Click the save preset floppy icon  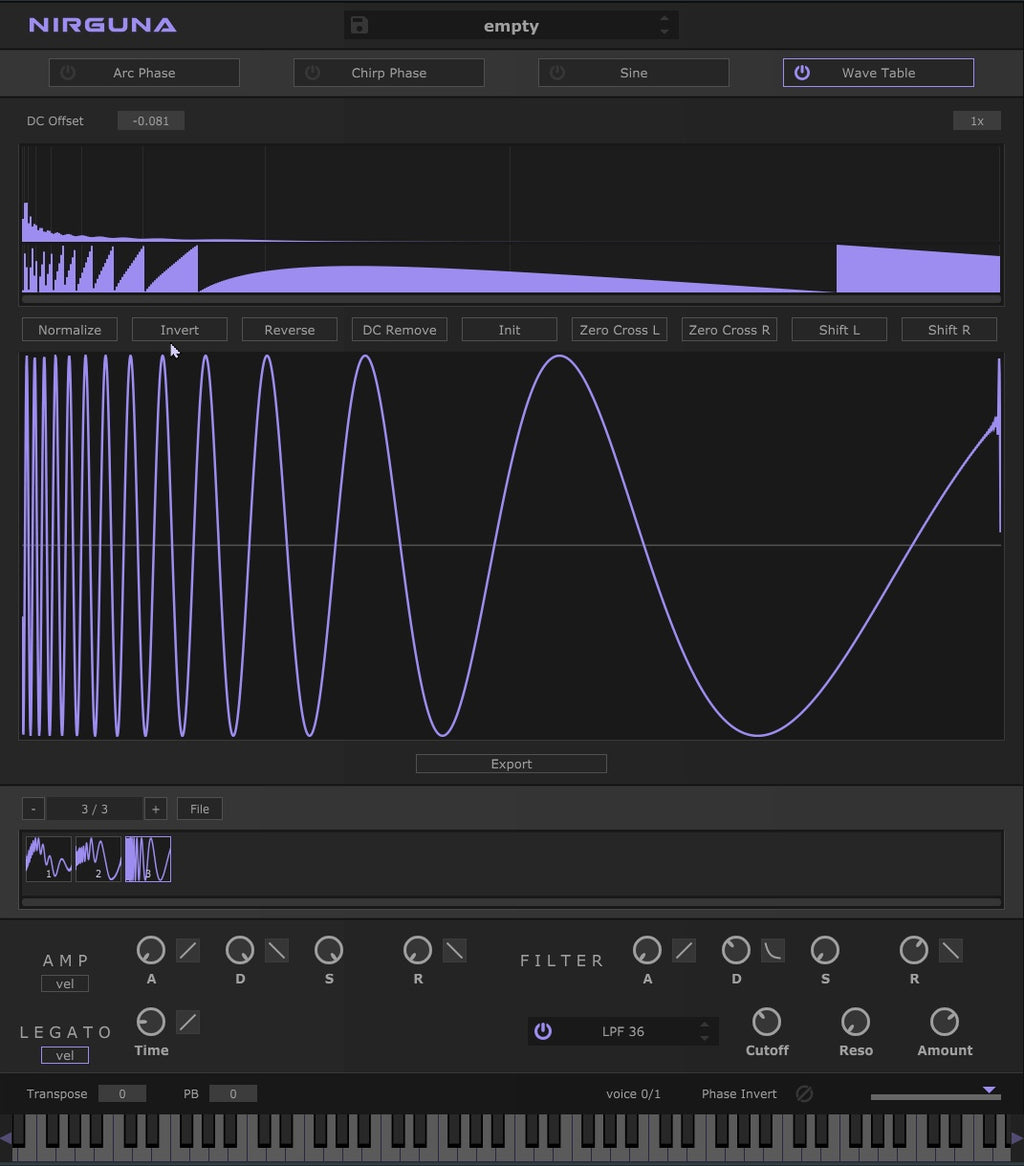coord(359,26)
